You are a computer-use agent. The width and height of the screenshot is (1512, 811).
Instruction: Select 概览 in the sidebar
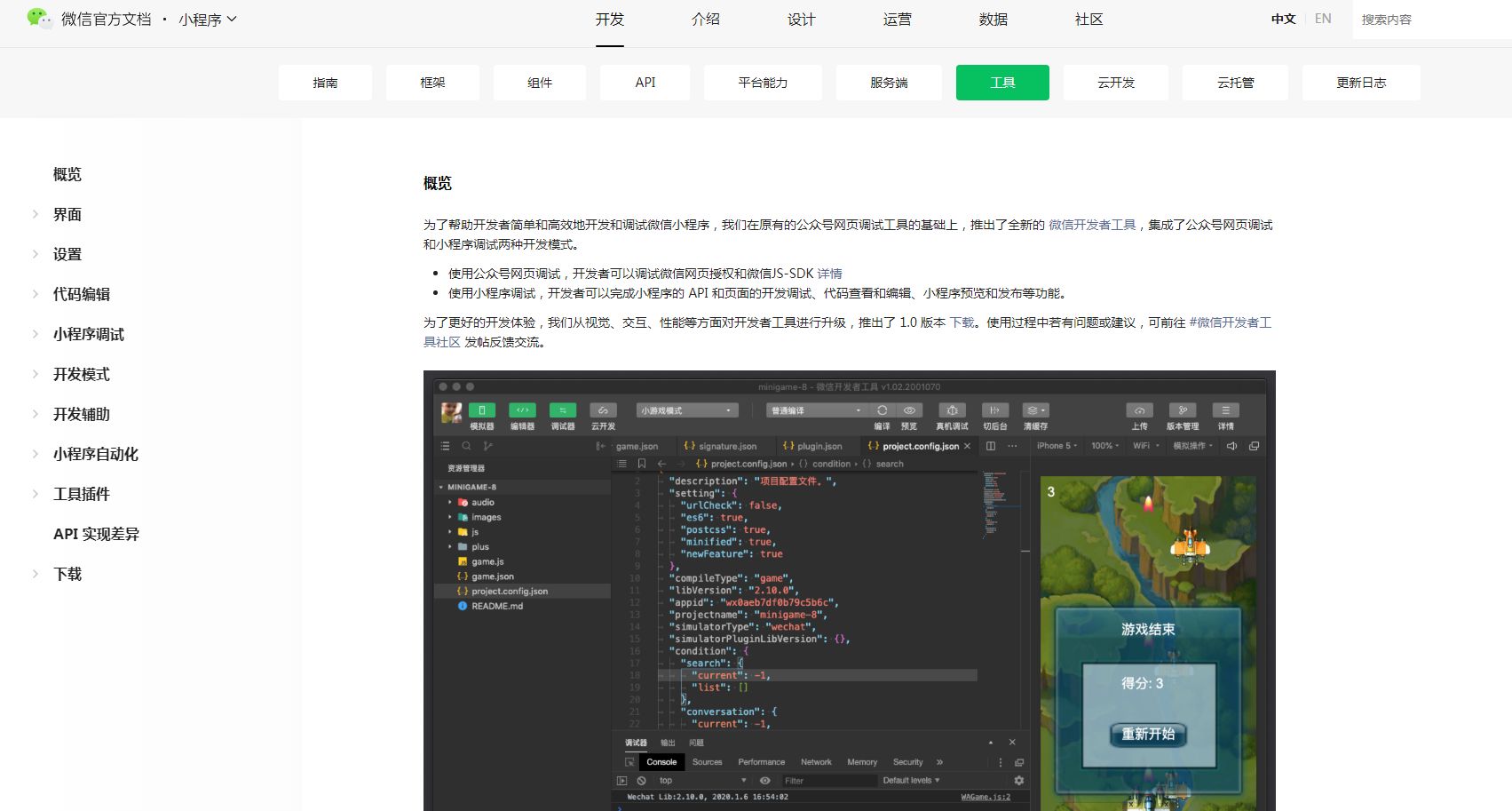tap(67, 174)
